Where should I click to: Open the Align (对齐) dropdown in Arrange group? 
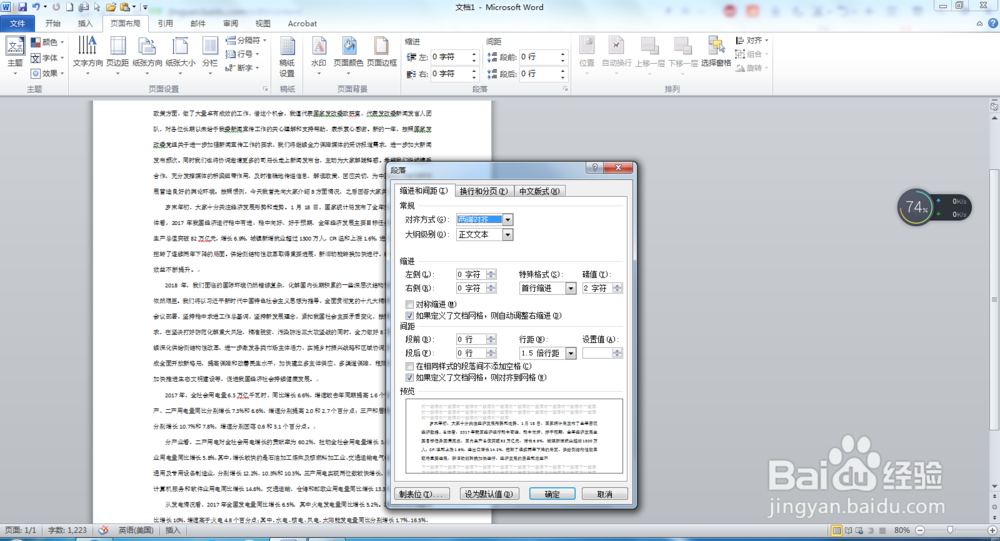(x=752, y=40)
